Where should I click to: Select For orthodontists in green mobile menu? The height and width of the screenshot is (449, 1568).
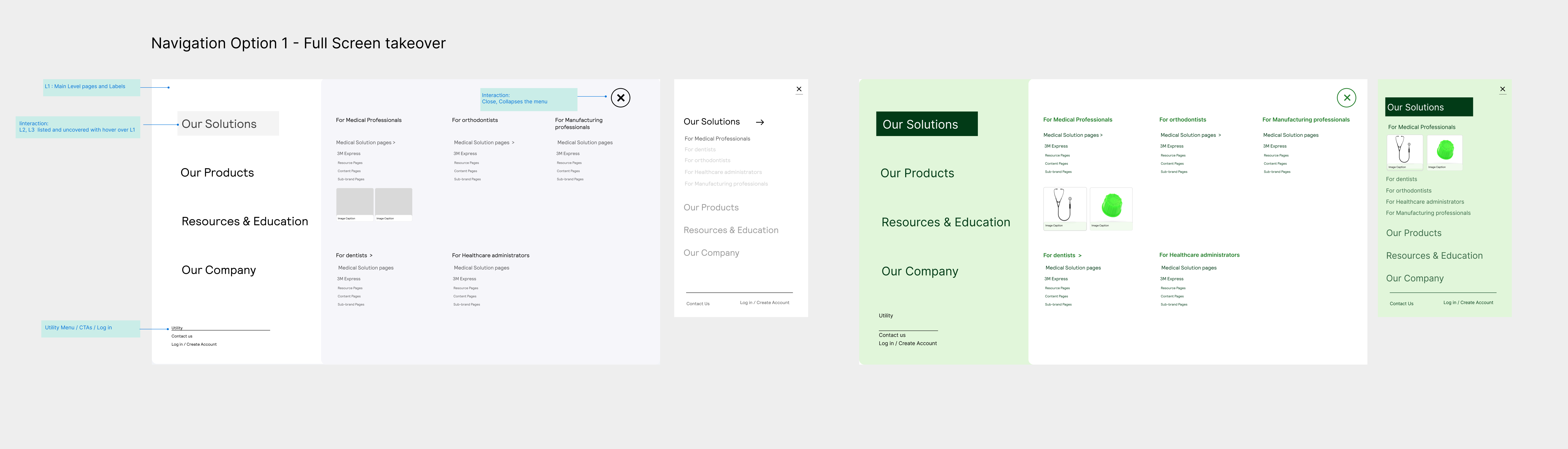(x=1408, y=191)
